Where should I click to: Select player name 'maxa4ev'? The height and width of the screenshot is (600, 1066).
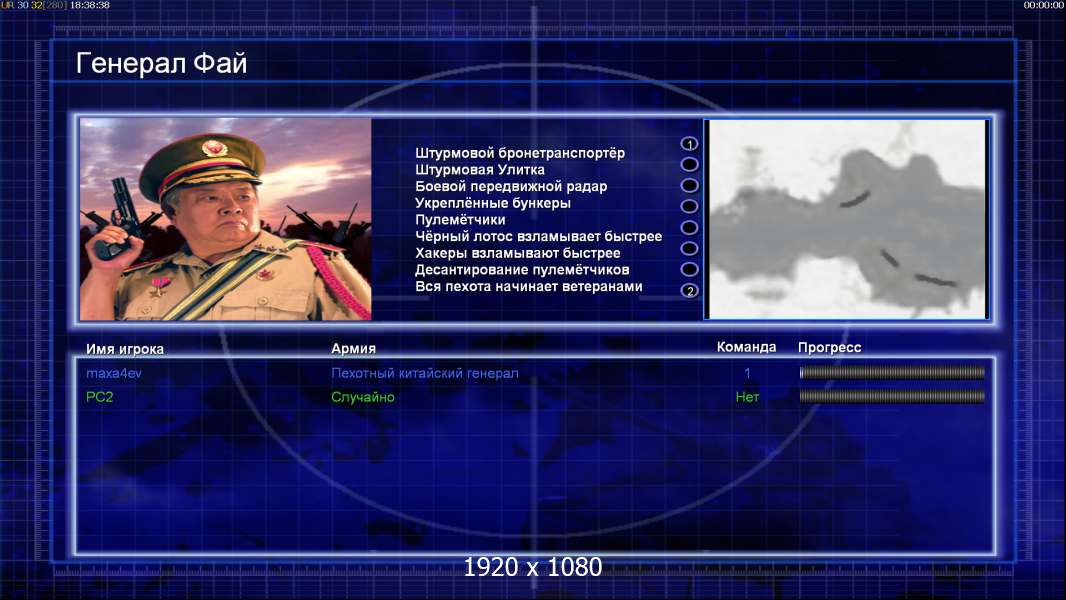[x=114, y=373]
